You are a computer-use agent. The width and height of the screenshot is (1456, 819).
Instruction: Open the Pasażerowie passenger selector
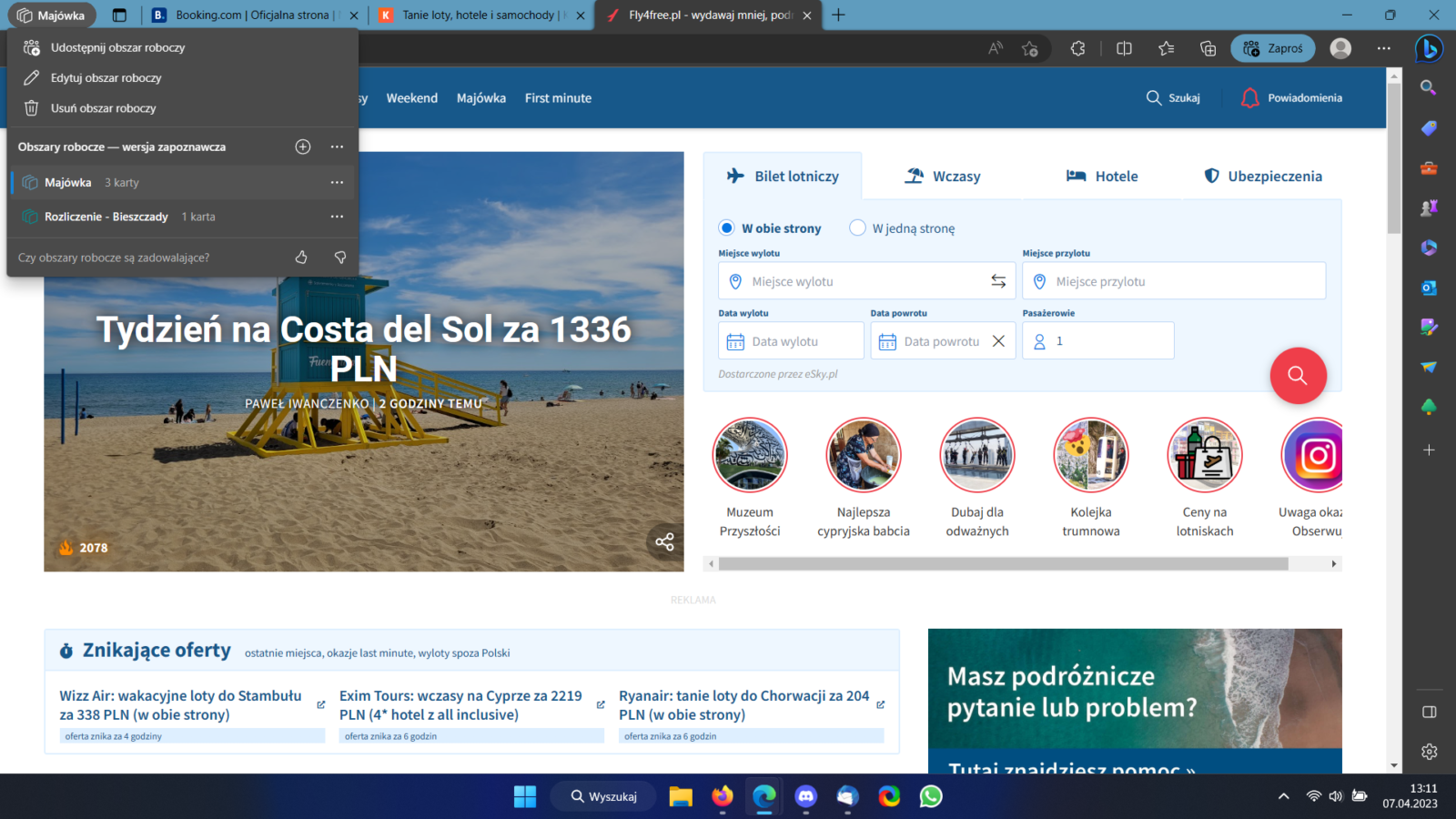coord(1098,341)
